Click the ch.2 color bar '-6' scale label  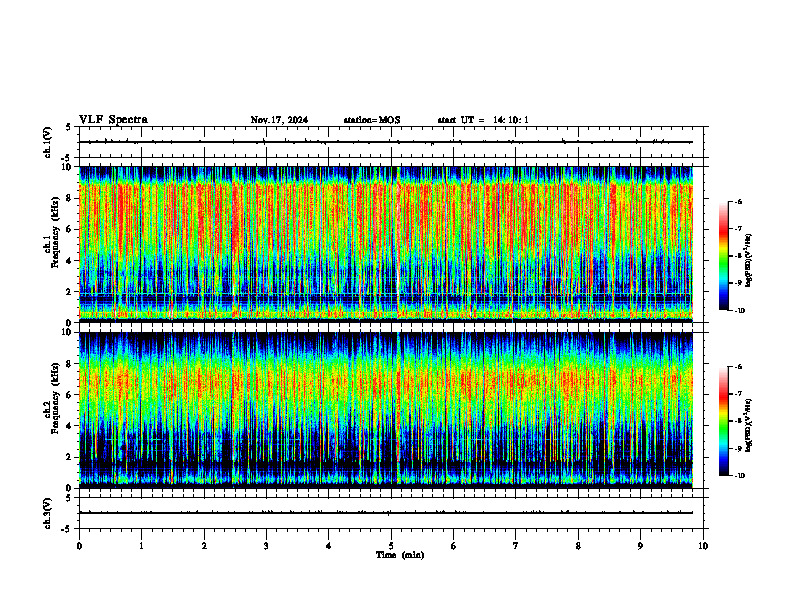(739, 367)
